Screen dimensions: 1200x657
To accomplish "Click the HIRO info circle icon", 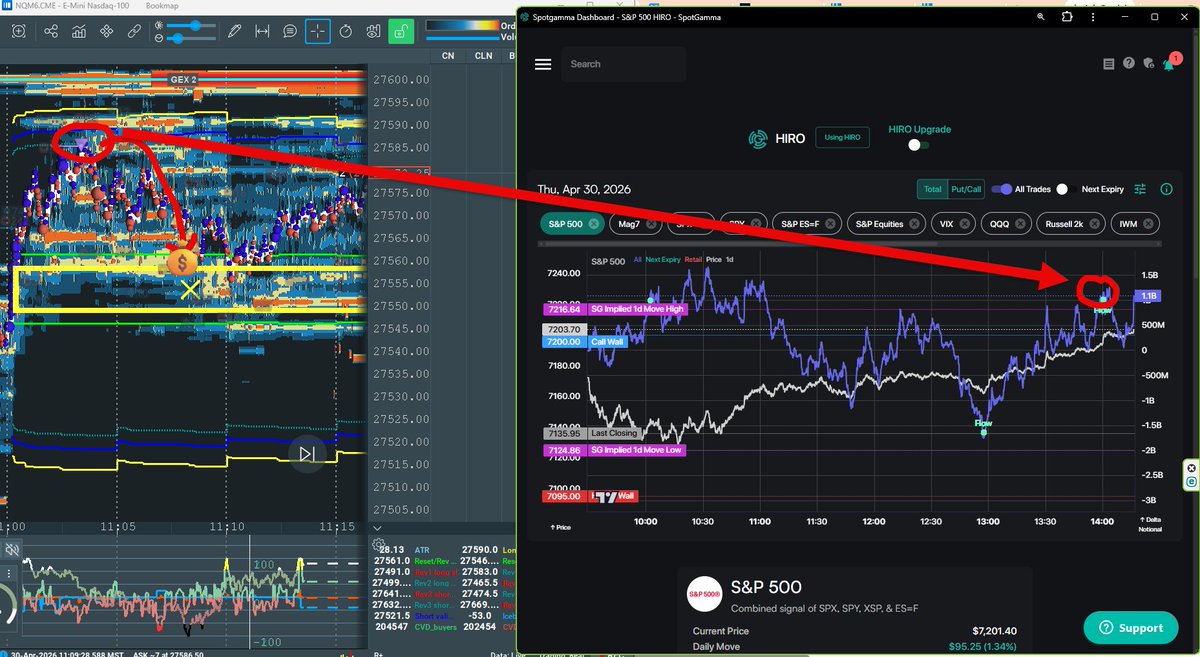I will [x=1166, y=189].
